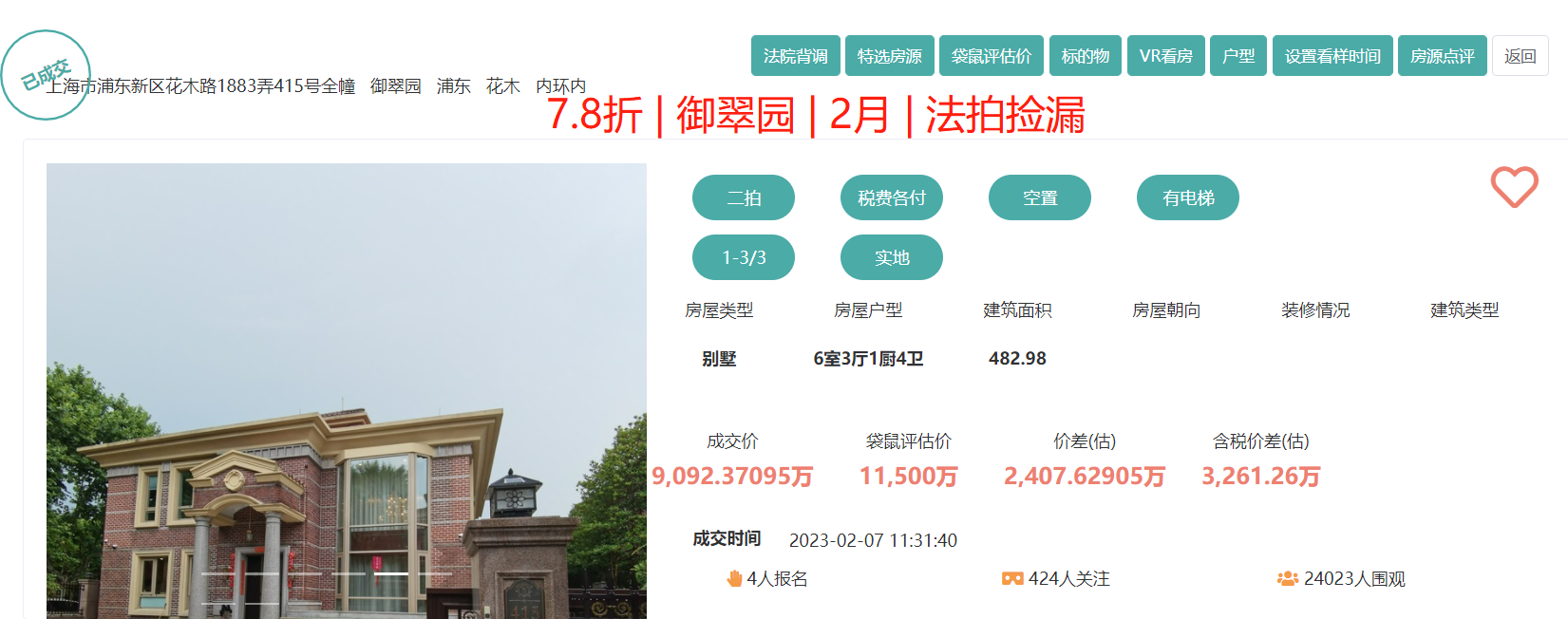The height and width of the screenshot is (619, 1568).
Task: Click 设置看样时间 button
Action: 1332,56
